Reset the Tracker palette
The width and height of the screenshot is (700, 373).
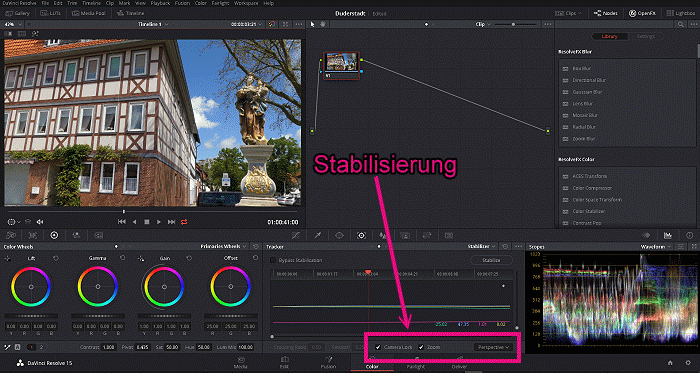pyautogui.click(x=505, y=246)
